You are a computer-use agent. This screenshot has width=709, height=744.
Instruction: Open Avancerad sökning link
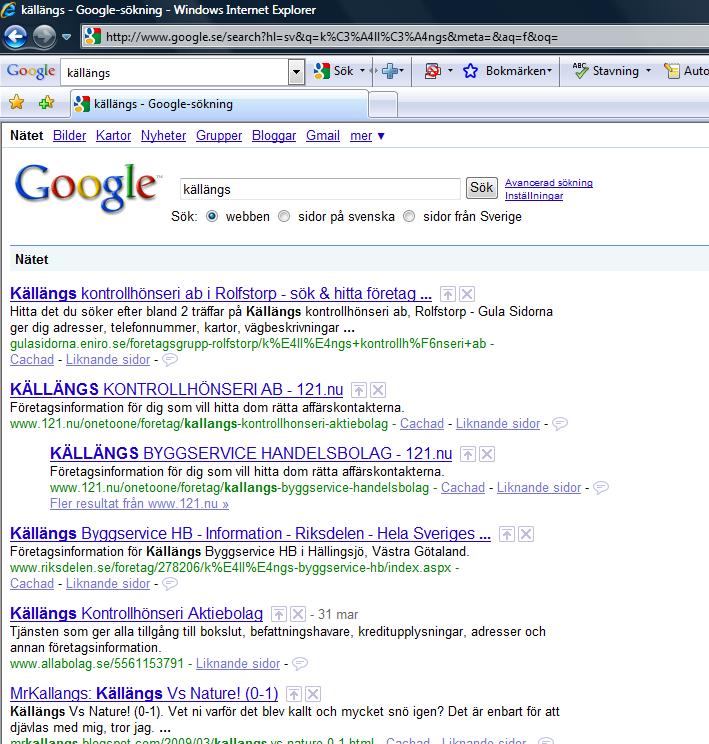pyautogui.click(x=549, y=183)
